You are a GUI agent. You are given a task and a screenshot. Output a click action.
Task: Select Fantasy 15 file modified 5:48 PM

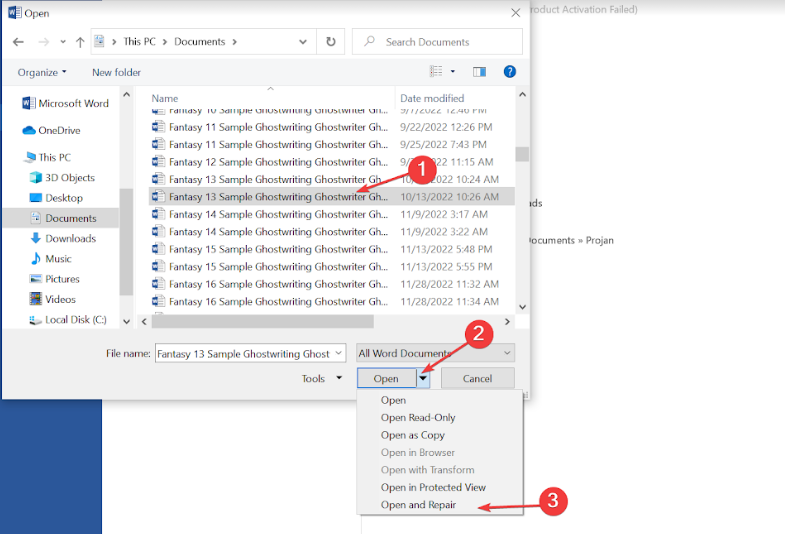pos(331,249)
